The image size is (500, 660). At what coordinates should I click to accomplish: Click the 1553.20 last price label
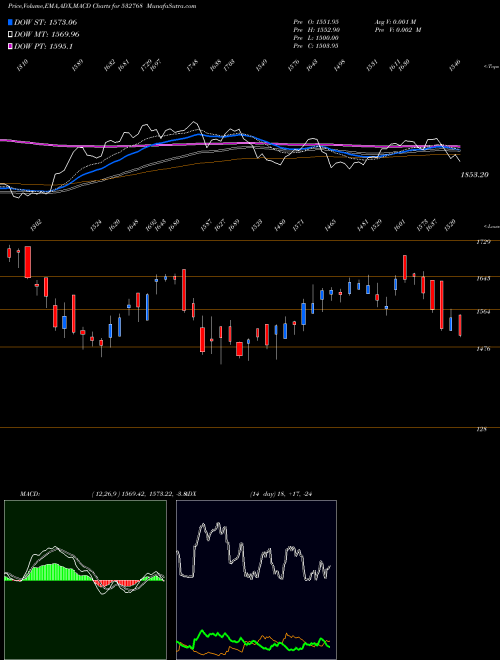pos(474,175)
